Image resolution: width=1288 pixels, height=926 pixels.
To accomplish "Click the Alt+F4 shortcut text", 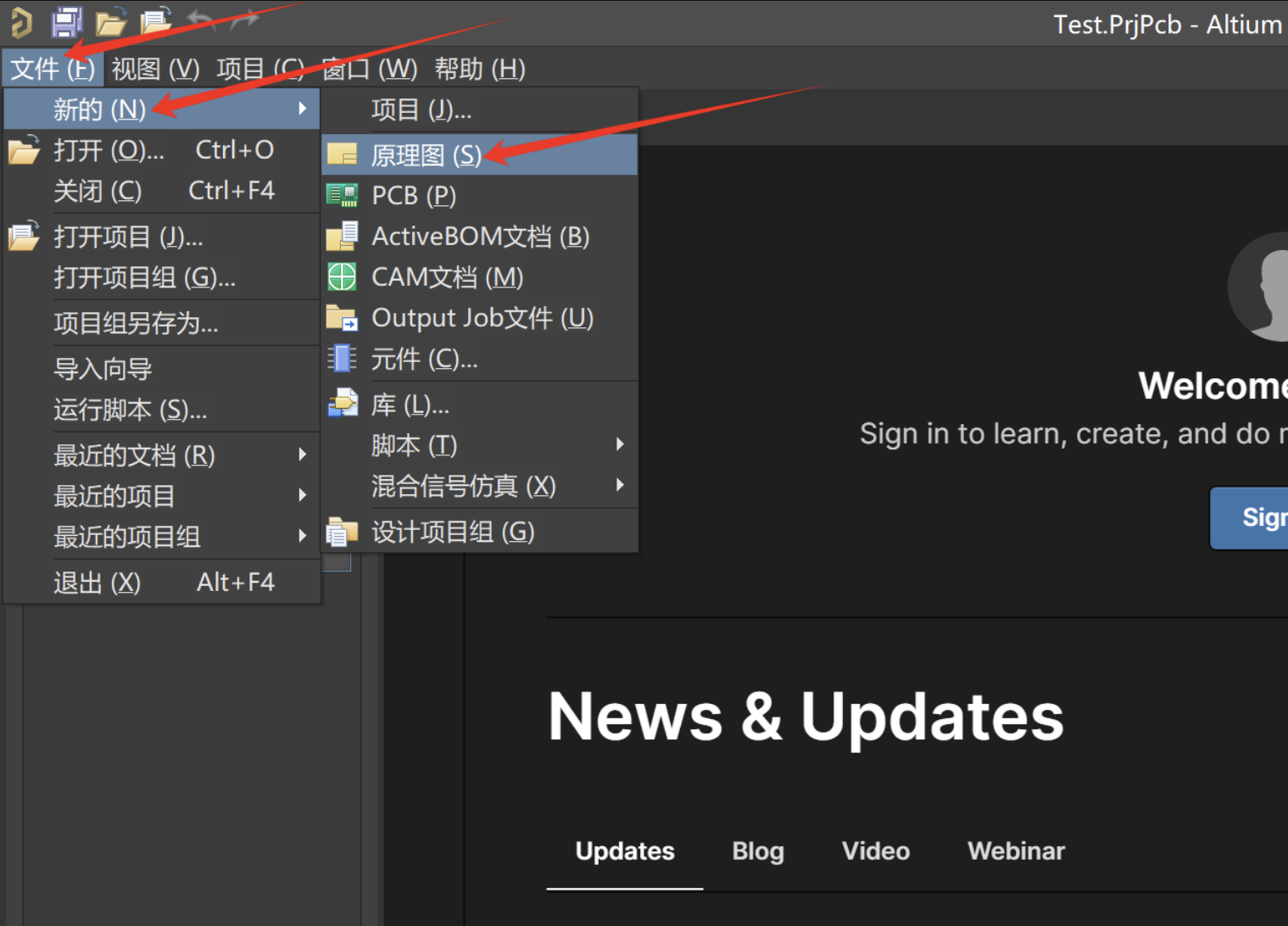I will [236, 583].
